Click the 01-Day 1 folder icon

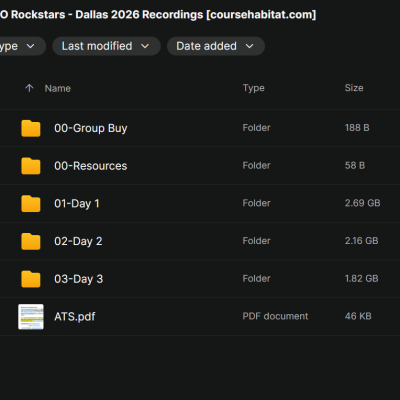click(31, 203)
